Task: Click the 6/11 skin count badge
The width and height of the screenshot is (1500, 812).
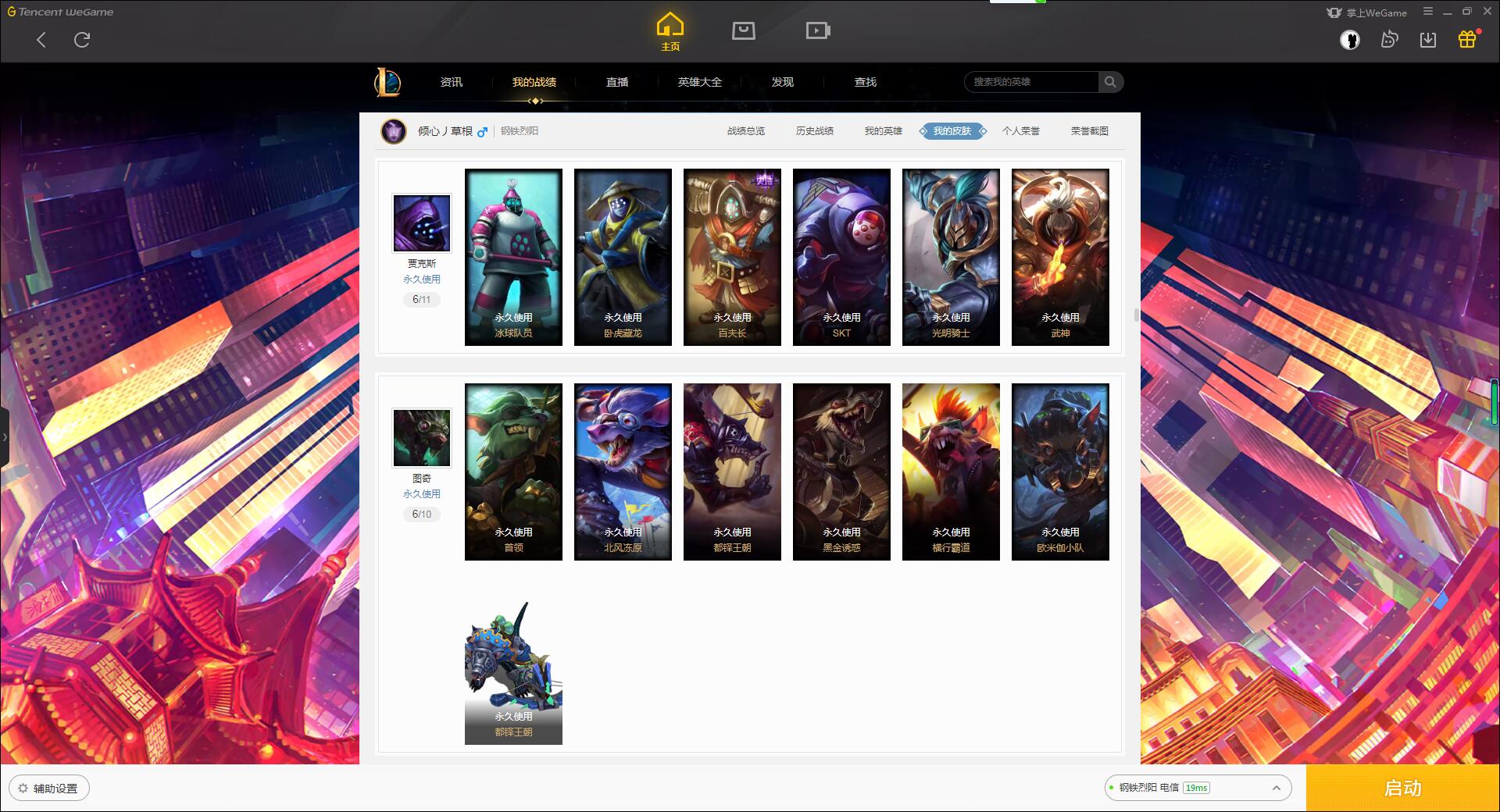Action: pyautogui.click(x=422, y=300)
